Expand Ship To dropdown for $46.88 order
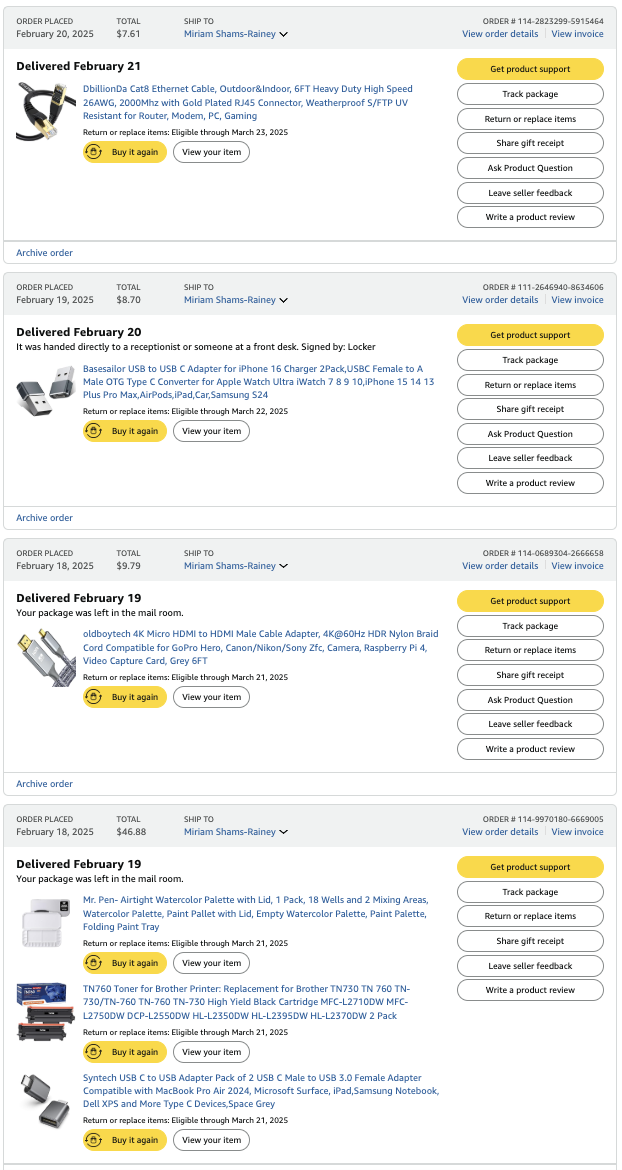This screenshot has height=1170, width=622. tap(236, 832)
